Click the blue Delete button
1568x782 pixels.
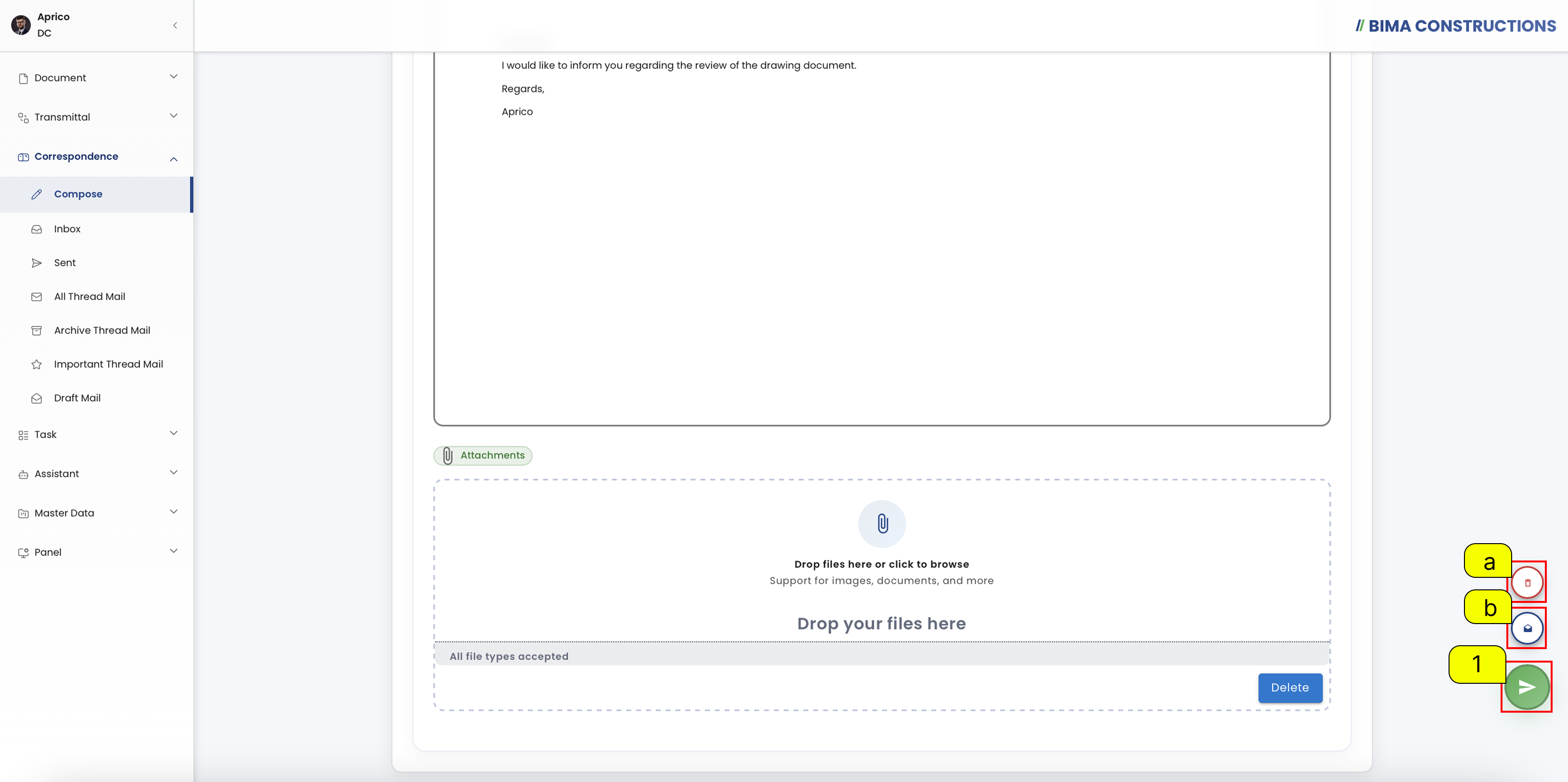pyautogui.click(x=1290, y=688)
